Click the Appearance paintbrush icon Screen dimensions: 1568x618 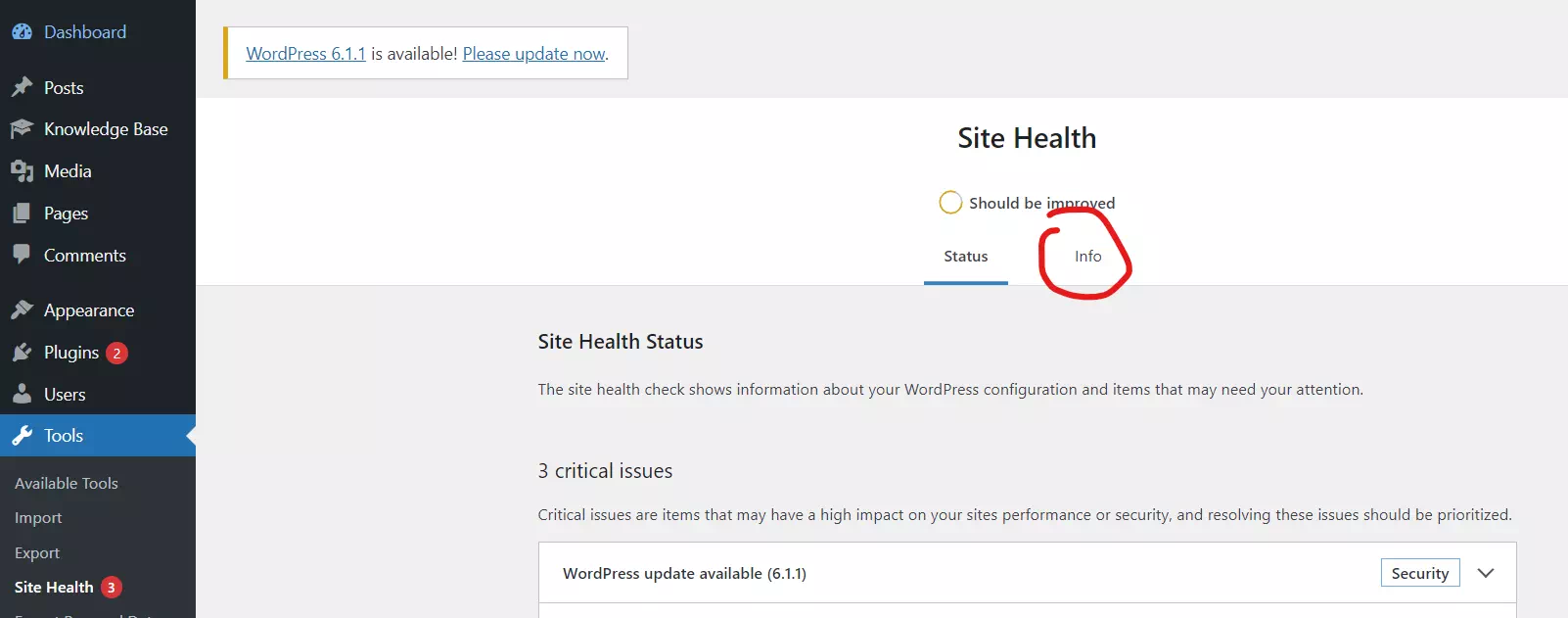(x=22, y=309)
